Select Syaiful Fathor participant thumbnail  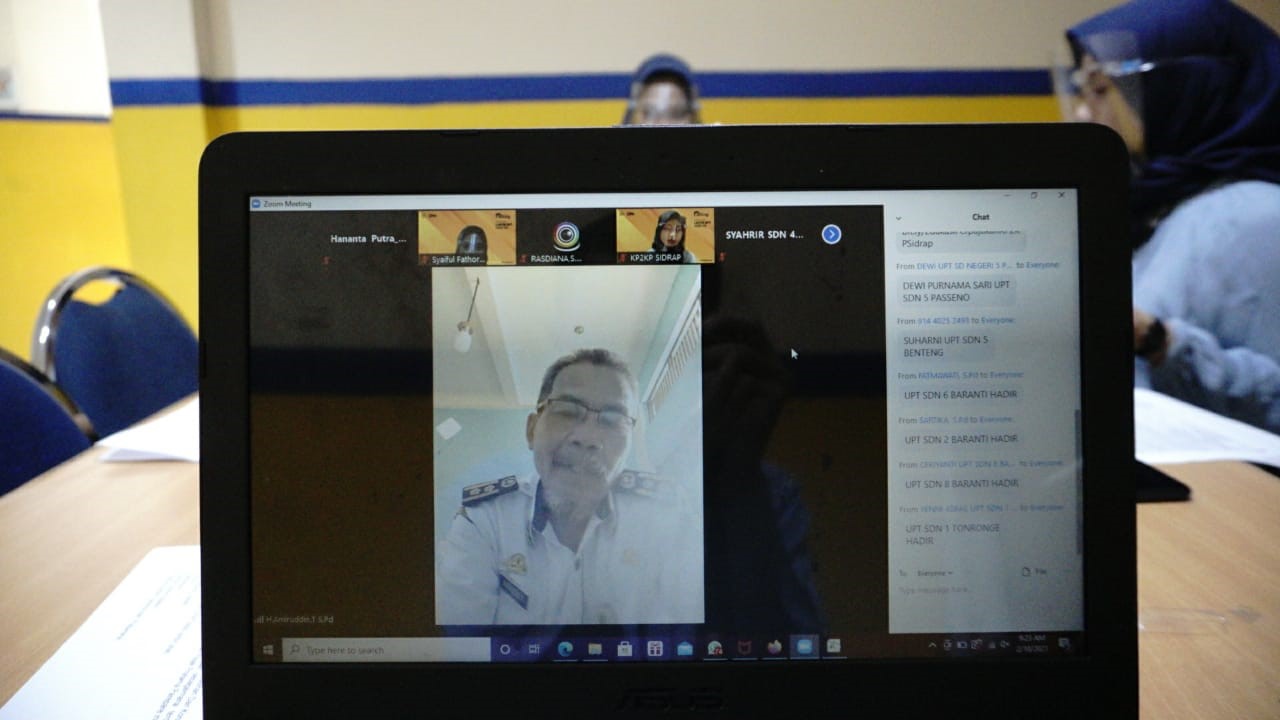467,237
